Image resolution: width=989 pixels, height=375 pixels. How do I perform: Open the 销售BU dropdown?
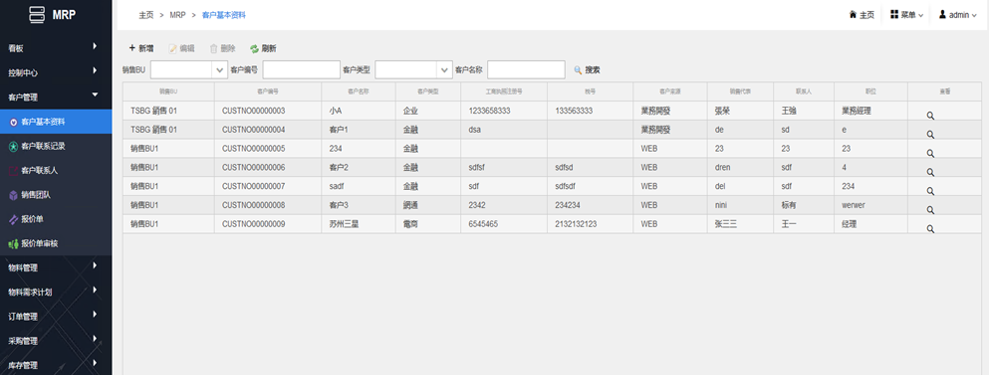pos(189,70)
